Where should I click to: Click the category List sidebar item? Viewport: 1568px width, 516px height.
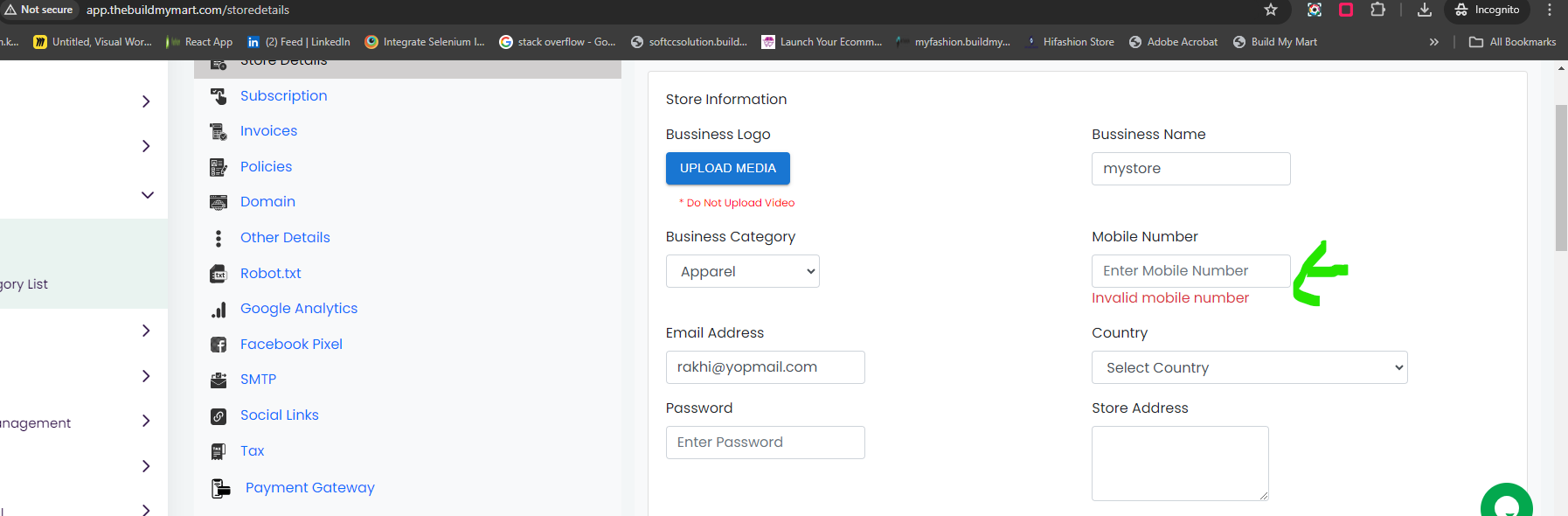pos(24,284)
